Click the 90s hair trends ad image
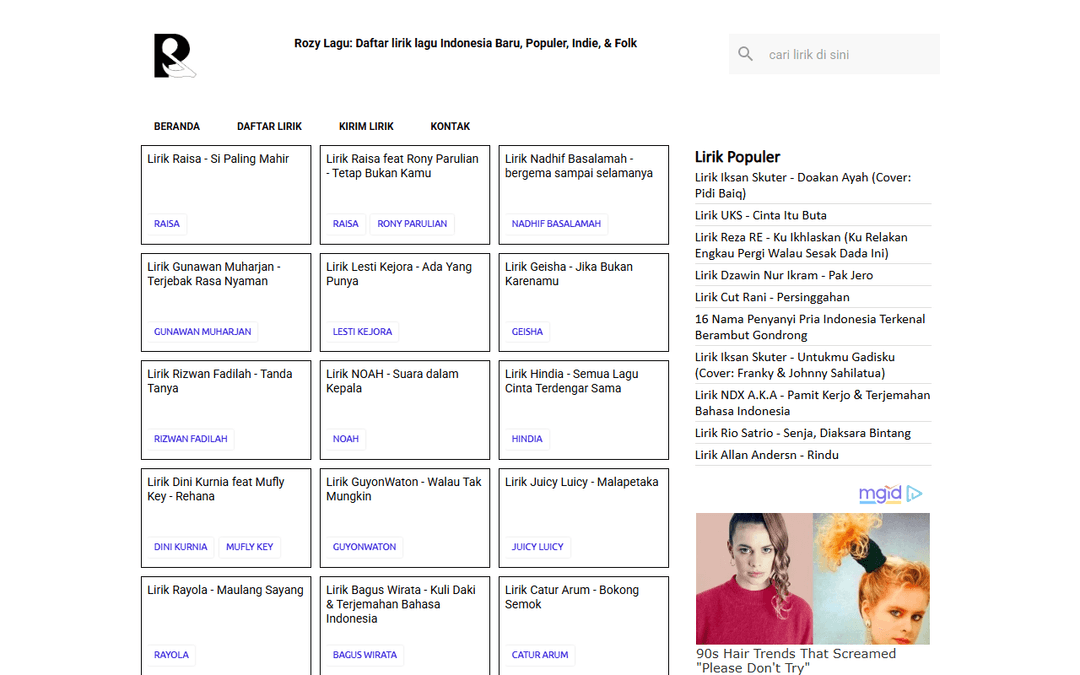 tap(813, 579)
